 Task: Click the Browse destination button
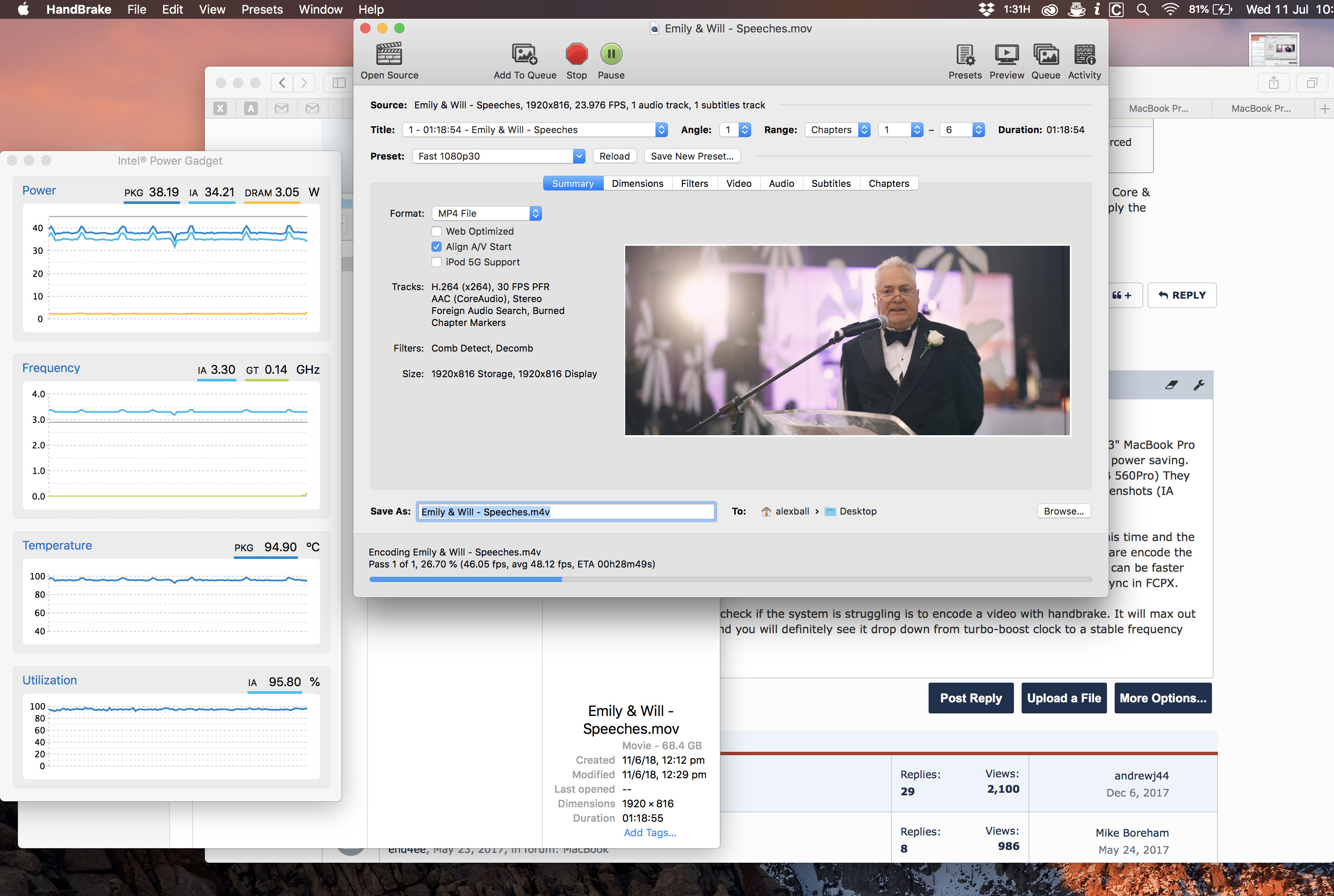[1063, 511]
